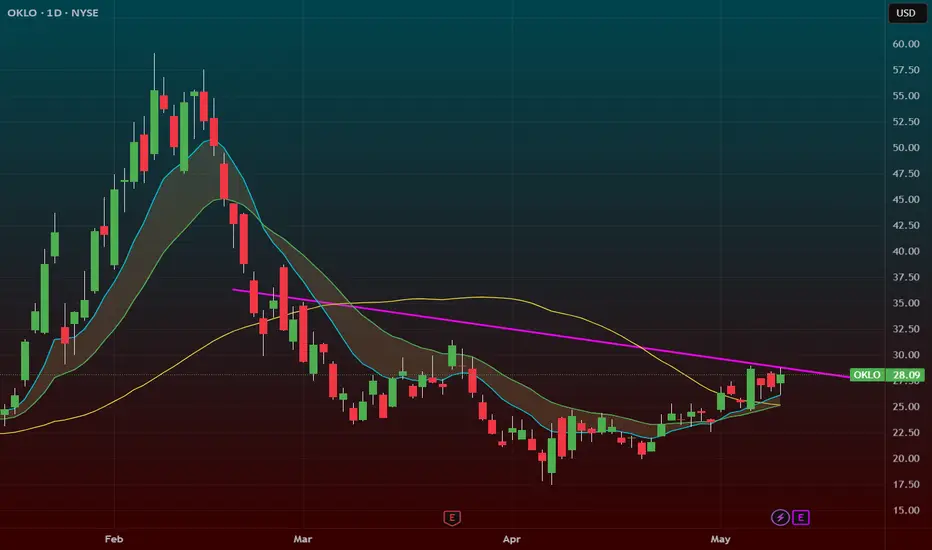Click the 55.00 price axis label
The width and height of the screenshot is (932, 550).
click(x=906, y=96)
